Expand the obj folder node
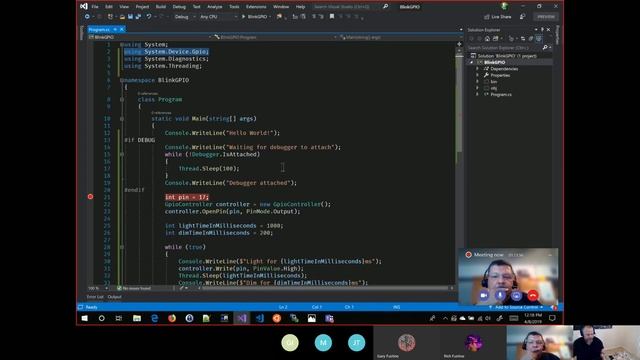Viewport: 640px width, 360px height. click(477, 88)
